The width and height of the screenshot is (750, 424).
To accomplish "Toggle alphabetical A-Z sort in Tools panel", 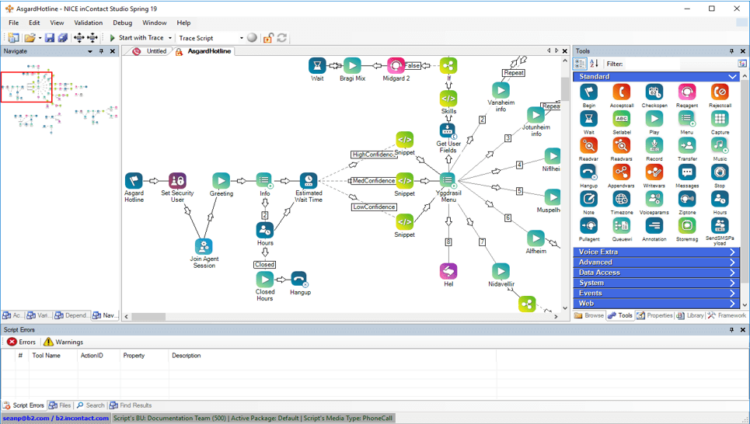I will coord(594,64).
